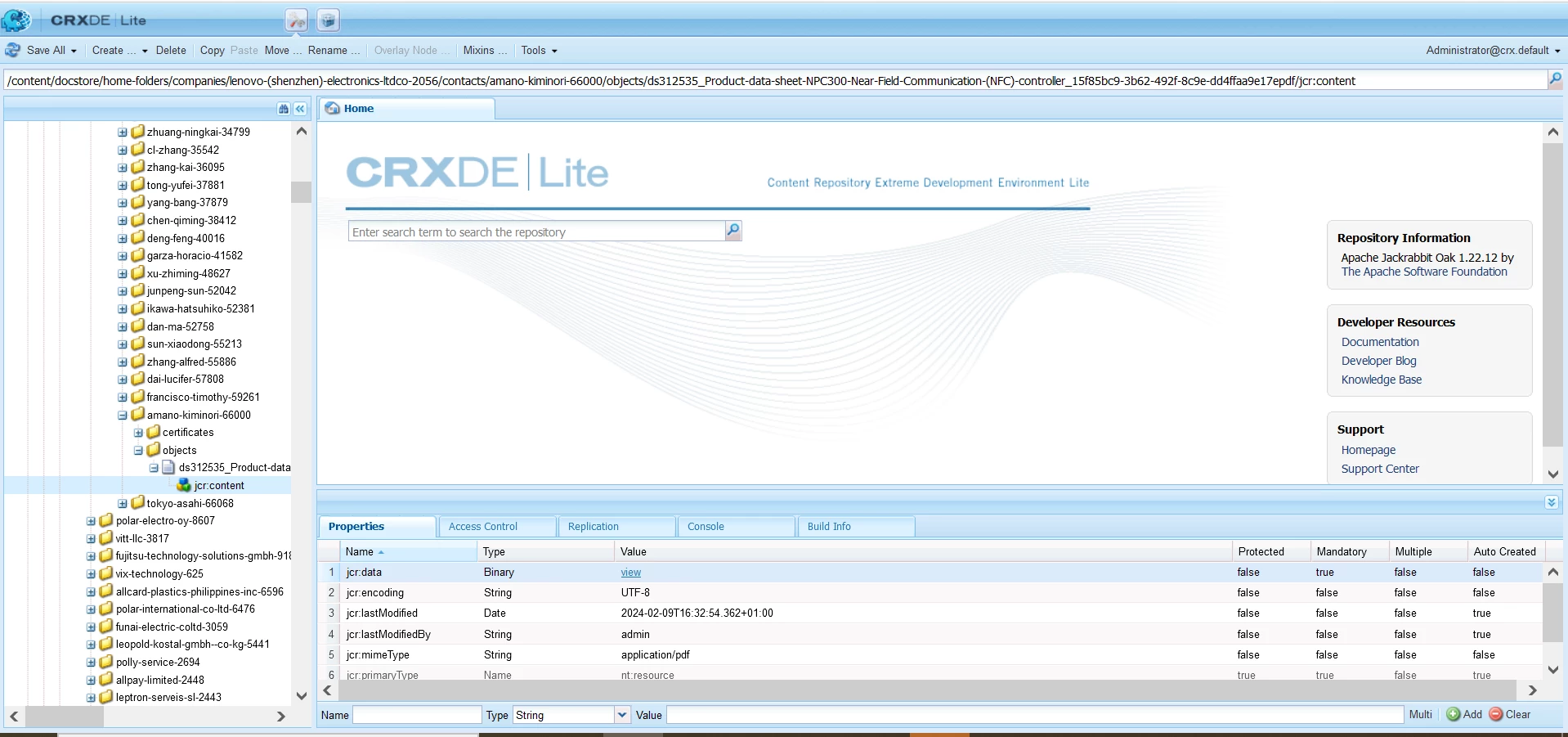Collapse the objects tree node

click(x=138, y=451)
